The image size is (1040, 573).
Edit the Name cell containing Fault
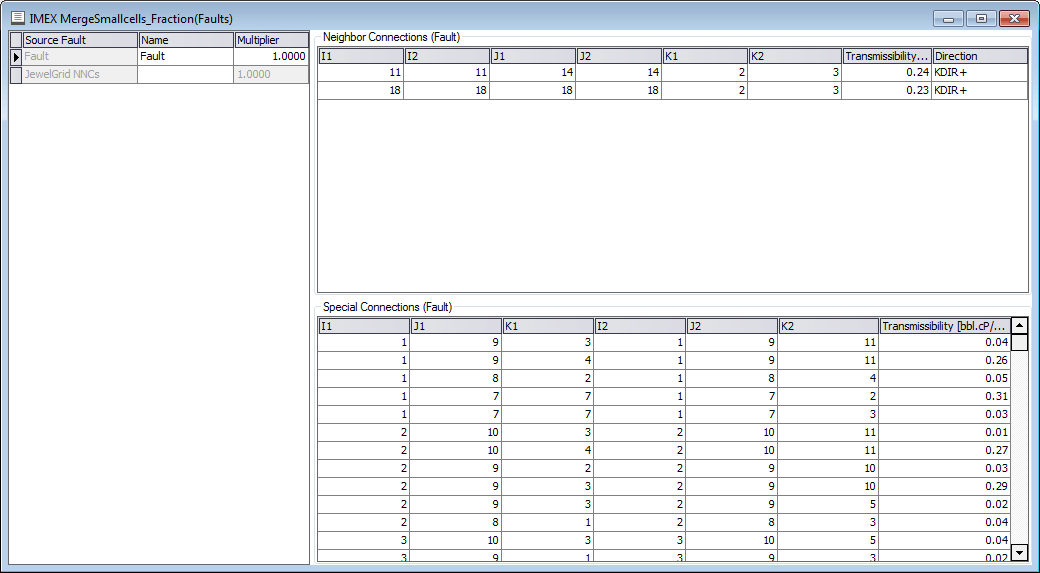[x=185, y=57]
